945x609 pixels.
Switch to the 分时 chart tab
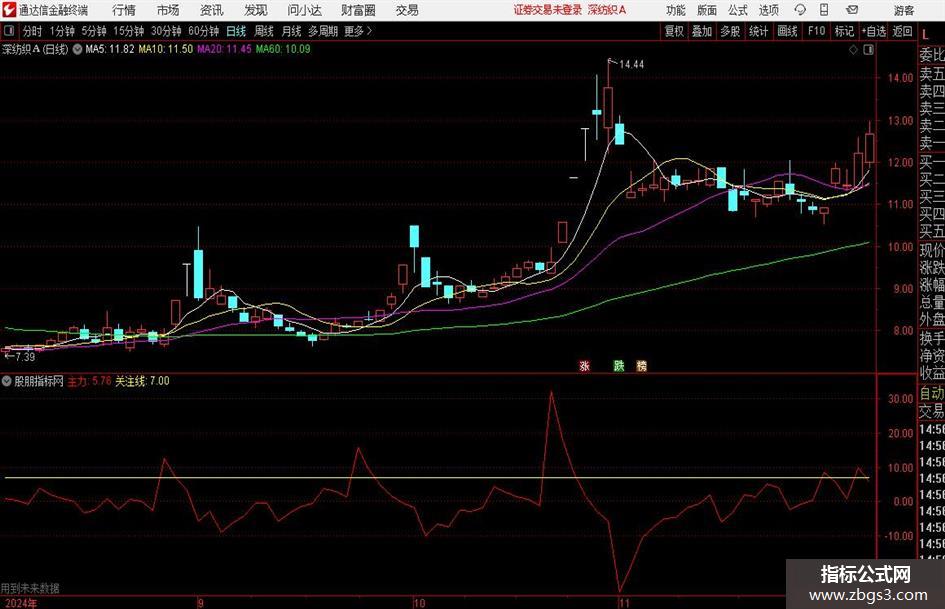coord(32,31)
